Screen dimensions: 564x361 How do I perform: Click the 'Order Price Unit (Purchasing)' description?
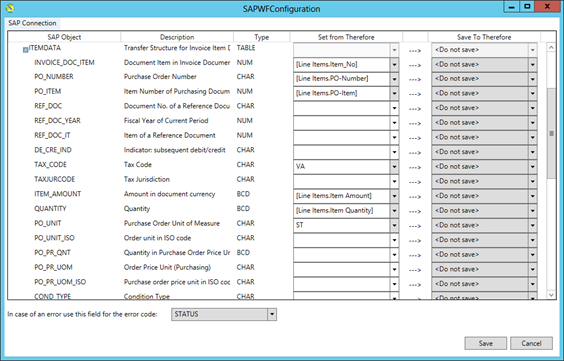click(x=167, y=268)
